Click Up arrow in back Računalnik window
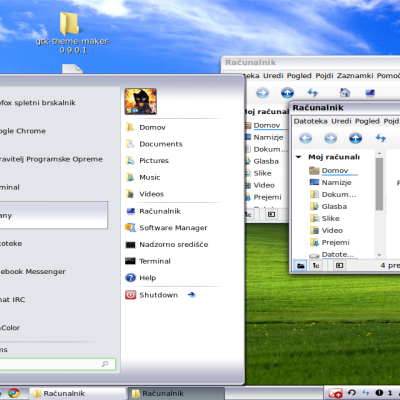The height and width of the screenshot is (400, 400). pyautogui.click(x=287, y=93)
